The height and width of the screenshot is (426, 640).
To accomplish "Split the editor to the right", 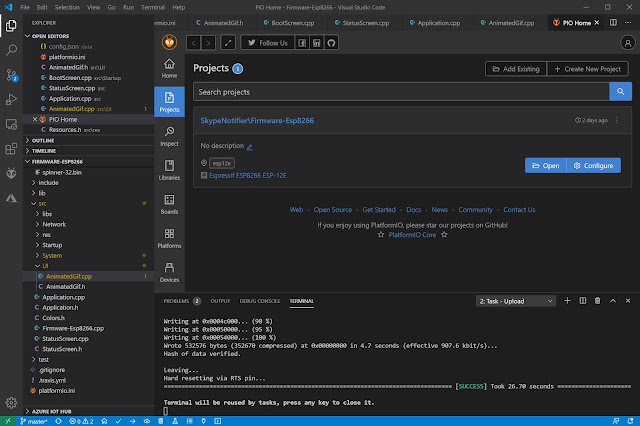I will coord(613,22).
